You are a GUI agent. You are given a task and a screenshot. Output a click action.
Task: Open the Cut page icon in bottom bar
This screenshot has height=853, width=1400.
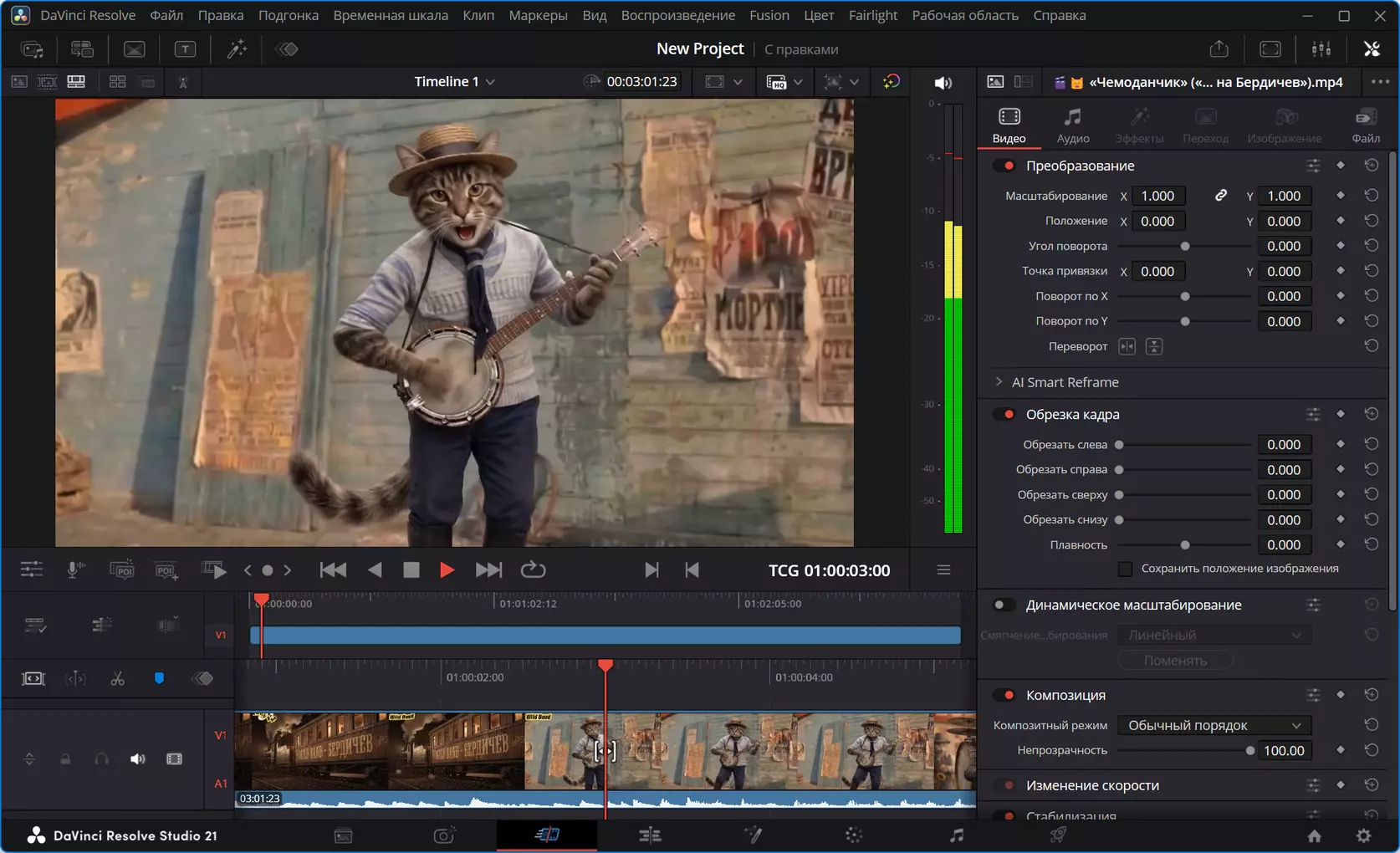click(x=547, y=835)
